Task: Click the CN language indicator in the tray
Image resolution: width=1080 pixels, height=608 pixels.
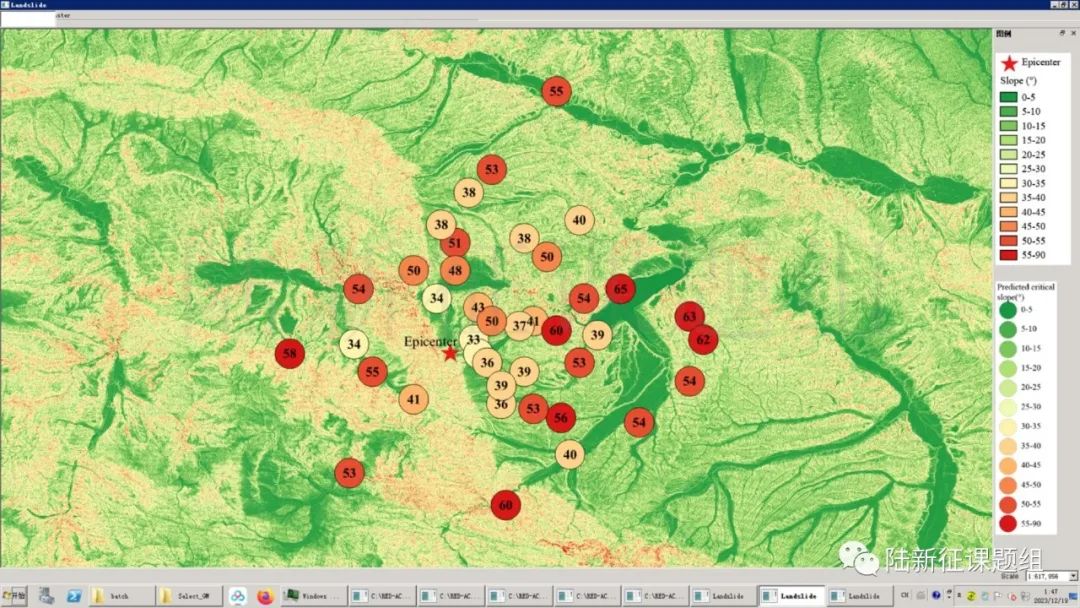Action: coord(905,596)
